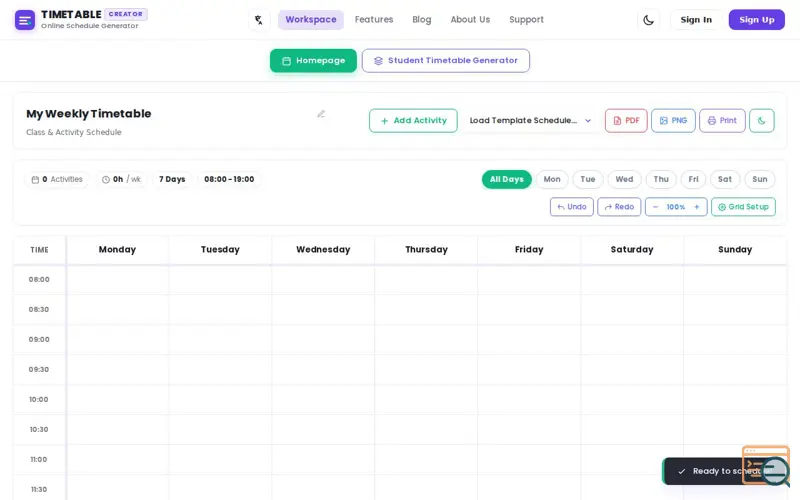Decrease zoom with the minus button
Viewport: 800px width, 500px height.
(656, 207)
